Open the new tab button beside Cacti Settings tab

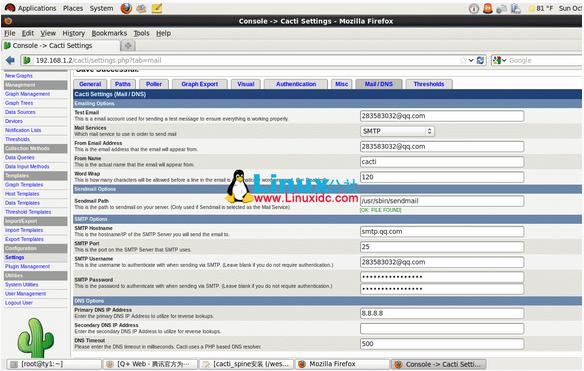(128, 46)
